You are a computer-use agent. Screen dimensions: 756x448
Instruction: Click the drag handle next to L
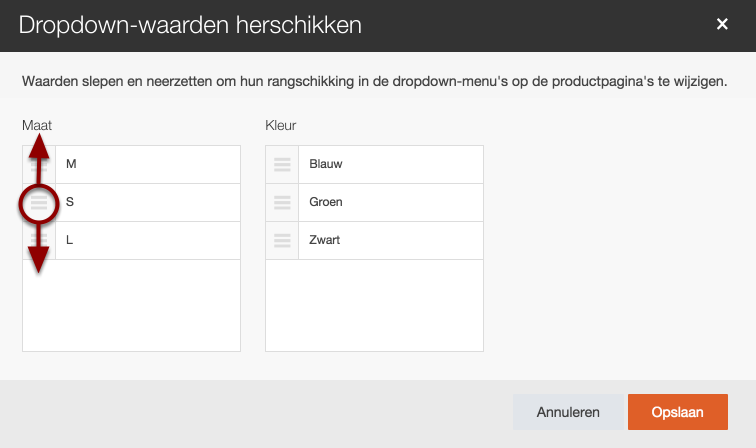click(39, 241)
